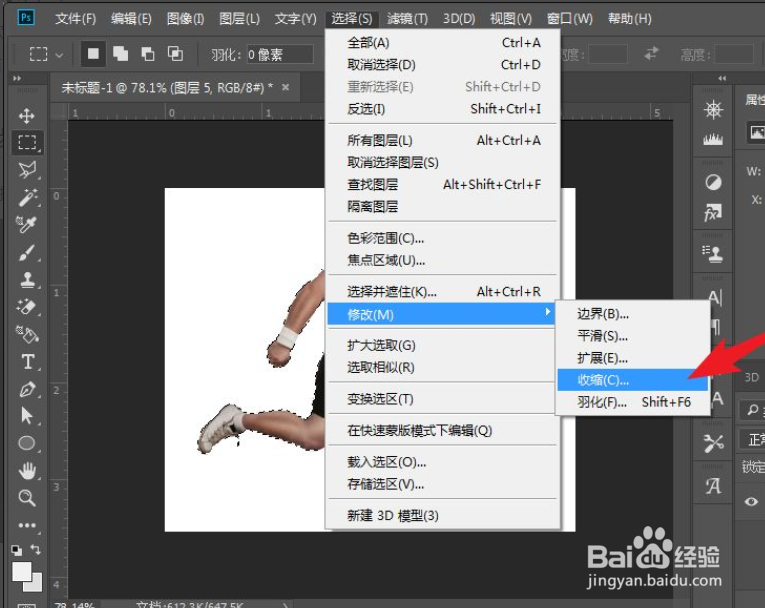765x608 pixels.
Task: Open the Adjustments half-circle panel icon
Action: click(713, 182)
